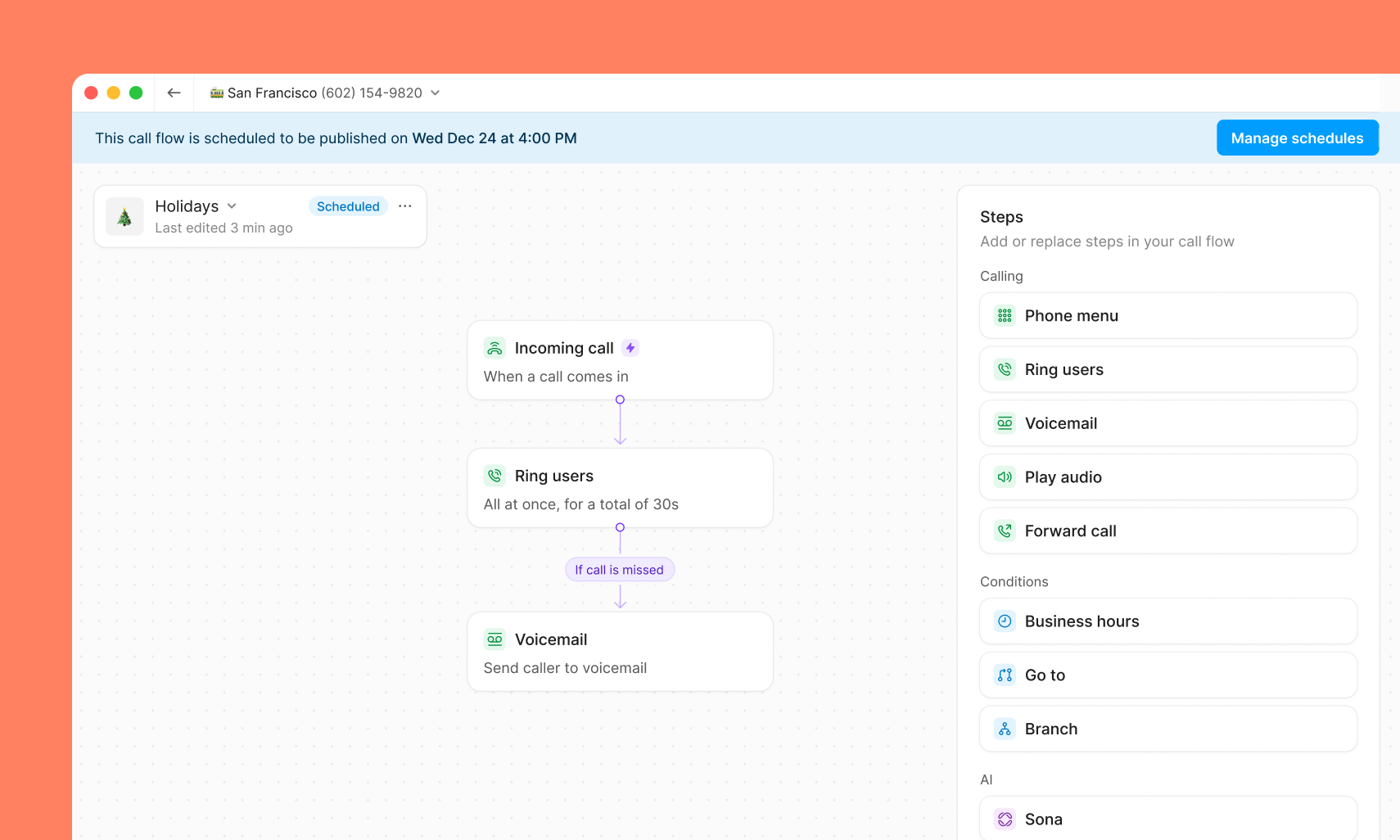The height and width of the screenshot is (840, 1400).
Task: Add the Voicemail step from Steps panel
Action: (1167, 423)
